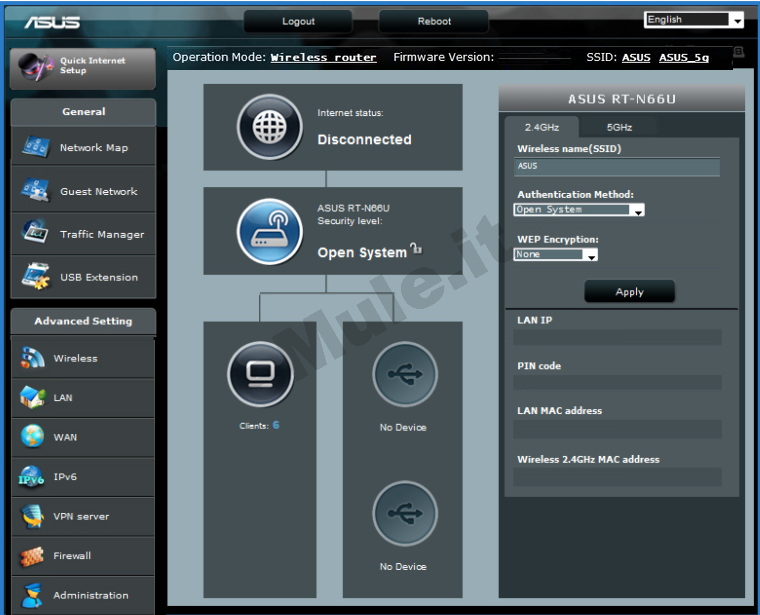Click the General section header
The width and height of the screenshot is (760, 615).
[x=83, y=112]
